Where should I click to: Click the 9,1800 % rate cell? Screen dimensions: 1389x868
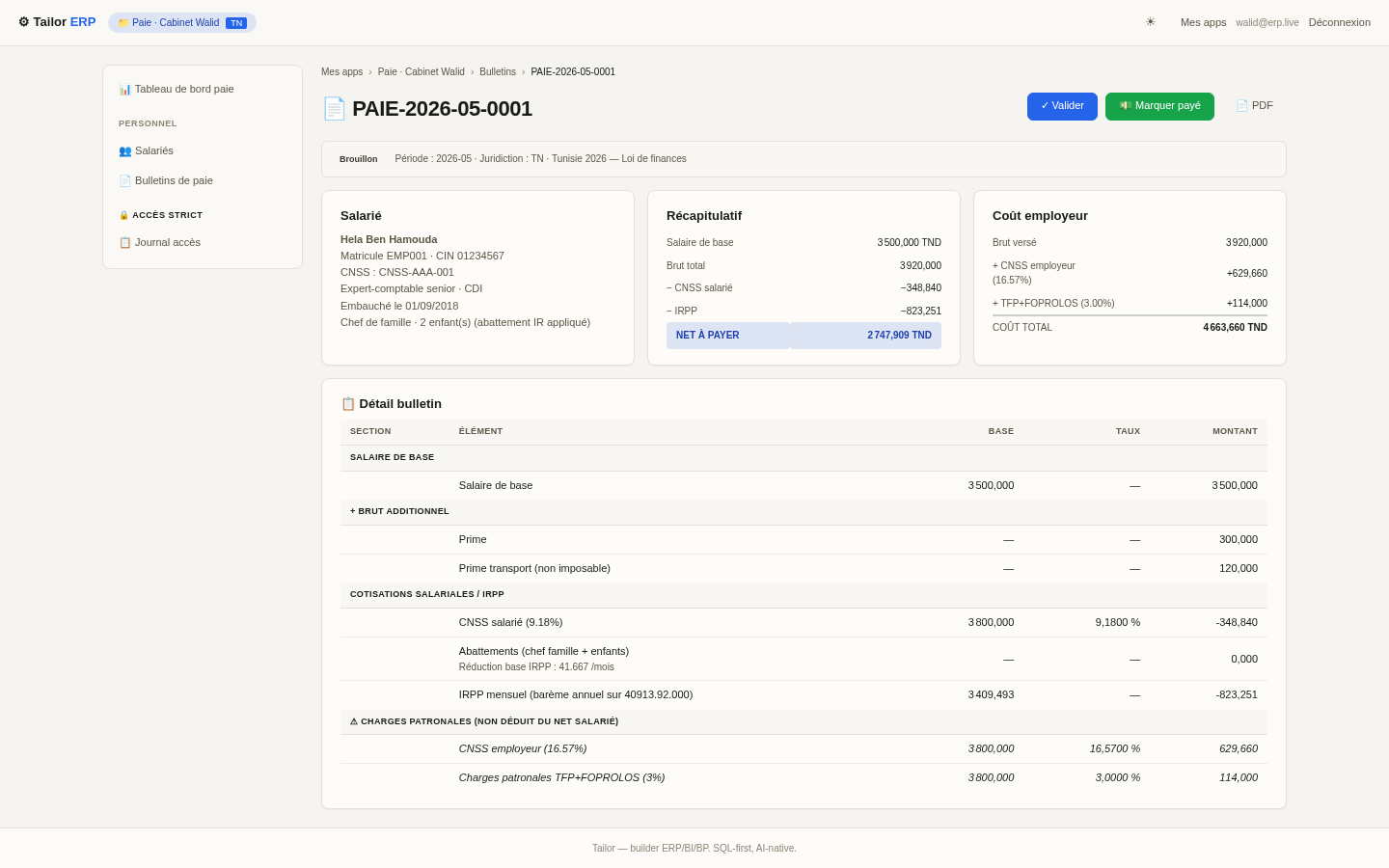(1118, 622)
